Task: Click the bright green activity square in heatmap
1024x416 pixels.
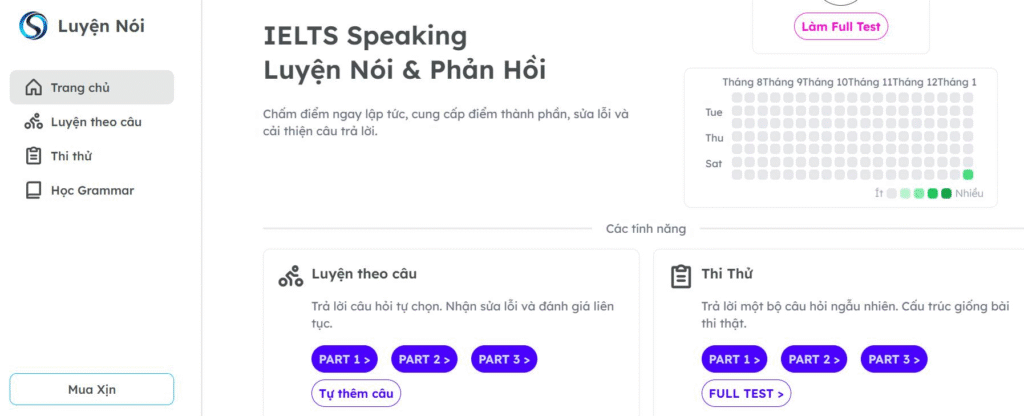Action: pyautogui.click(x=968, y=175)
